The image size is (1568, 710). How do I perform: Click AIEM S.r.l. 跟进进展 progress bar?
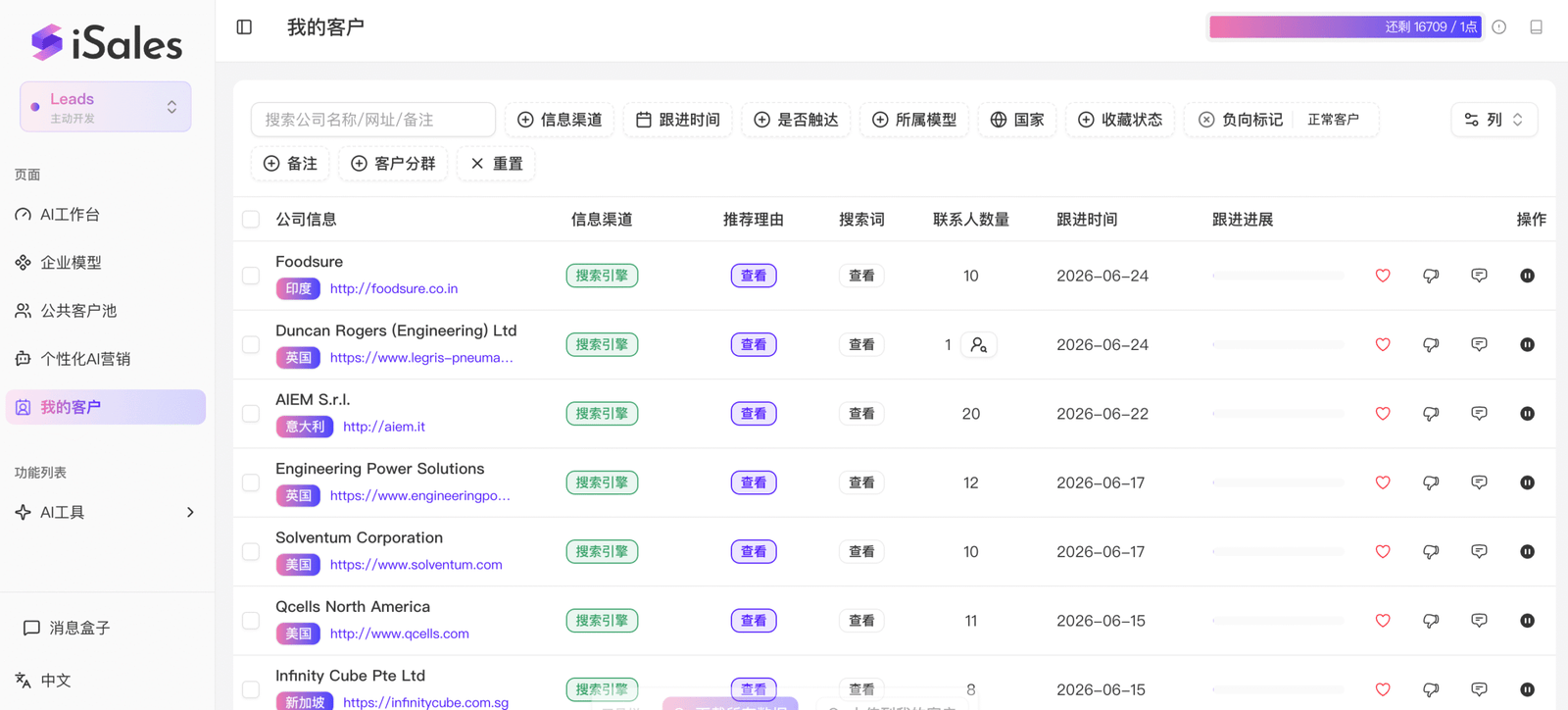click(1278, 414)
